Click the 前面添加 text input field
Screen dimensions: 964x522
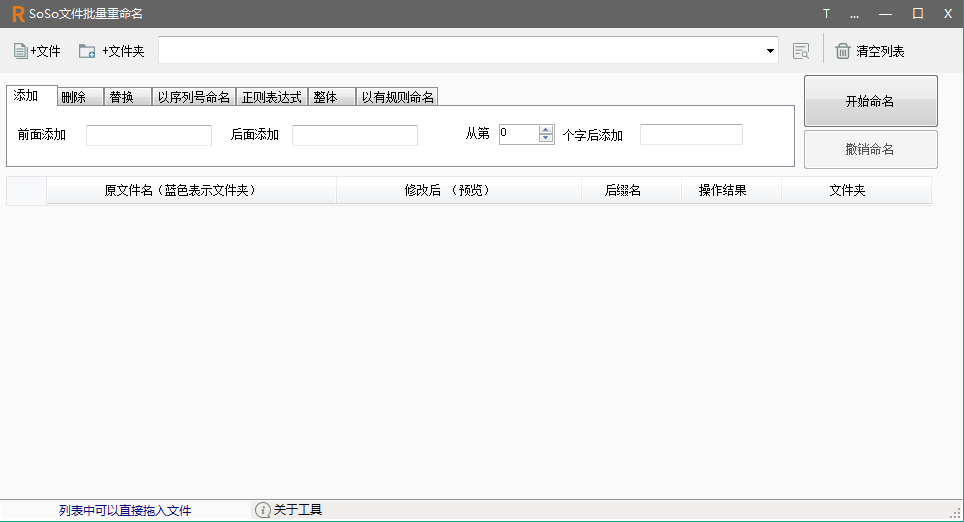pyautogui.click(x=149, y=135)
